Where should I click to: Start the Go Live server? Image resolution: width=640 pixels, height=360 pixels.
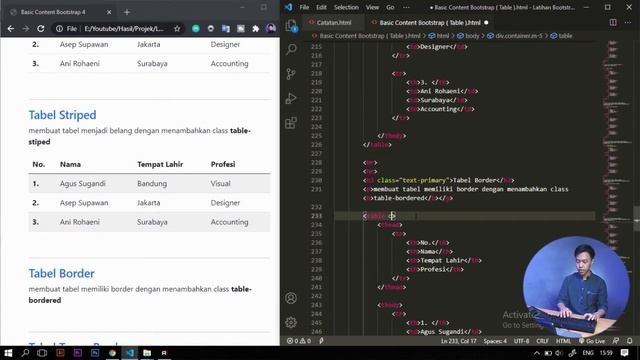pos(592,341)
